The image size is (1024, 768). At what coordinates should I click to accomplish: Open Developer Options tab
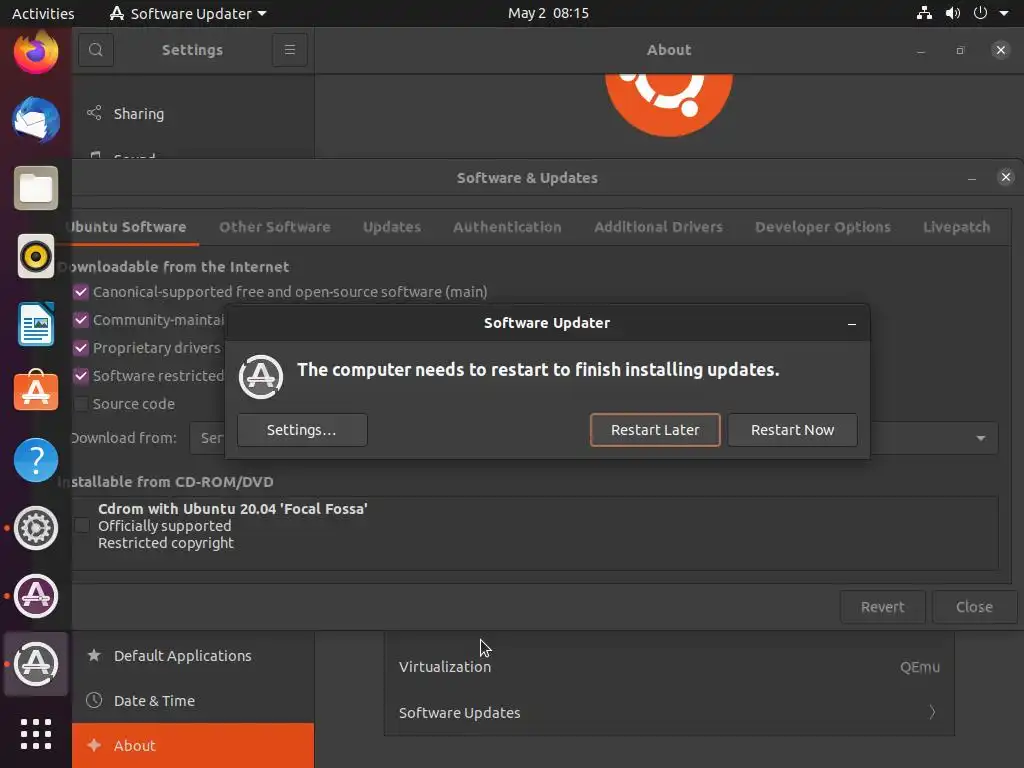click(x=823, y=227)
